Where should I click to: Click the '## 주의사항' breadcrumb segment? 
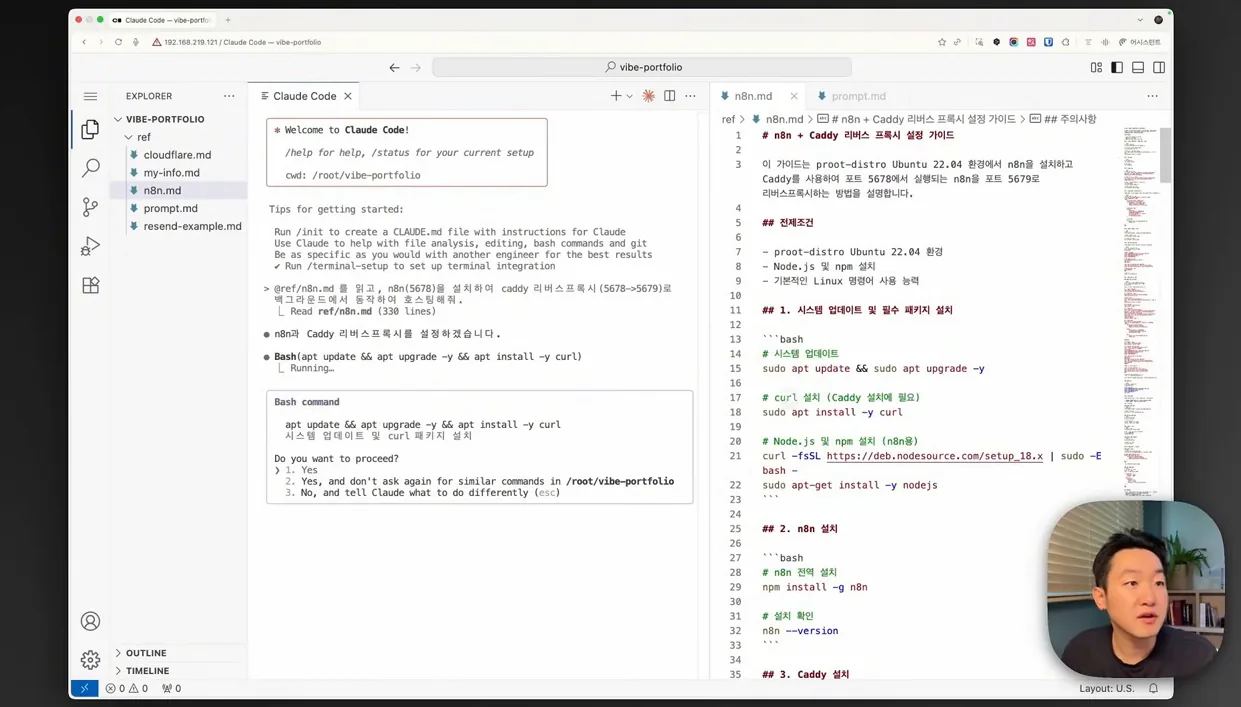click(1069, 119)
